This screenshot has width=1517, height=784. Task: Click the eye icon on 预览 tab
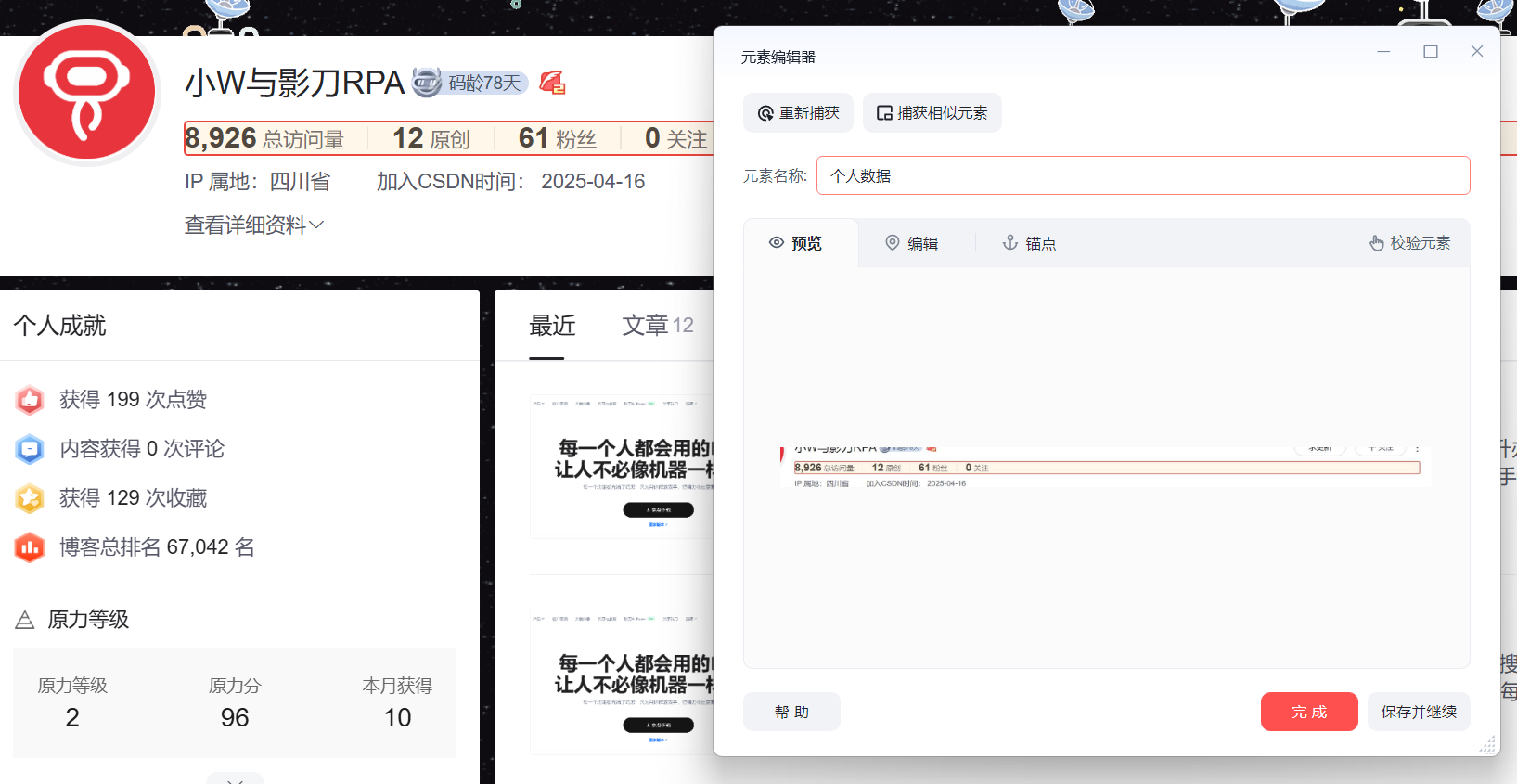777,243
